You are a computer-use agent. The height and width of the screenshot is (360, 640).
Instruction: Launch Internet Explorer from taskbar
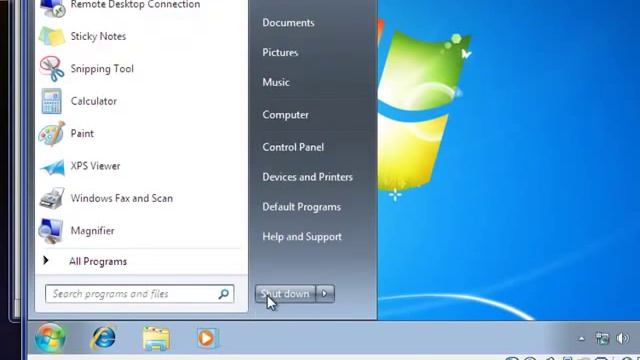103,338
